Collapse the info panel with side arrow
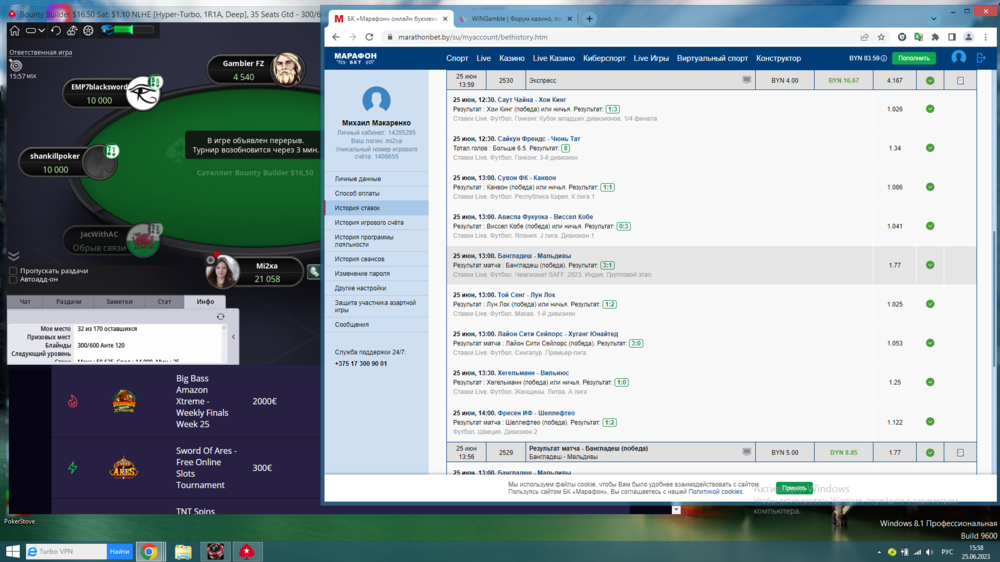 point(233,337)
